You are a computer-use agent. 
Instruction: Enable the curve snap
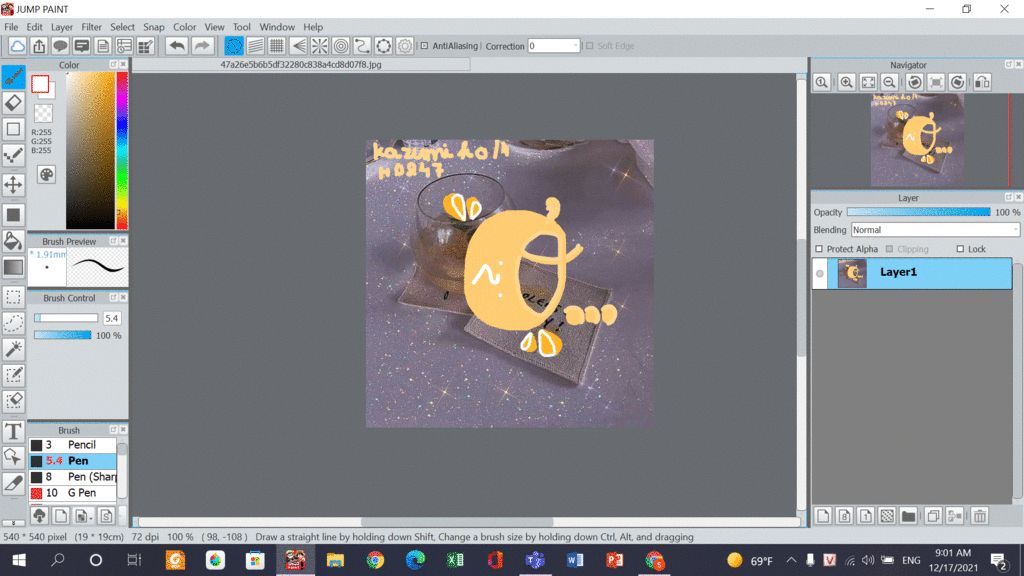(362, 46)
